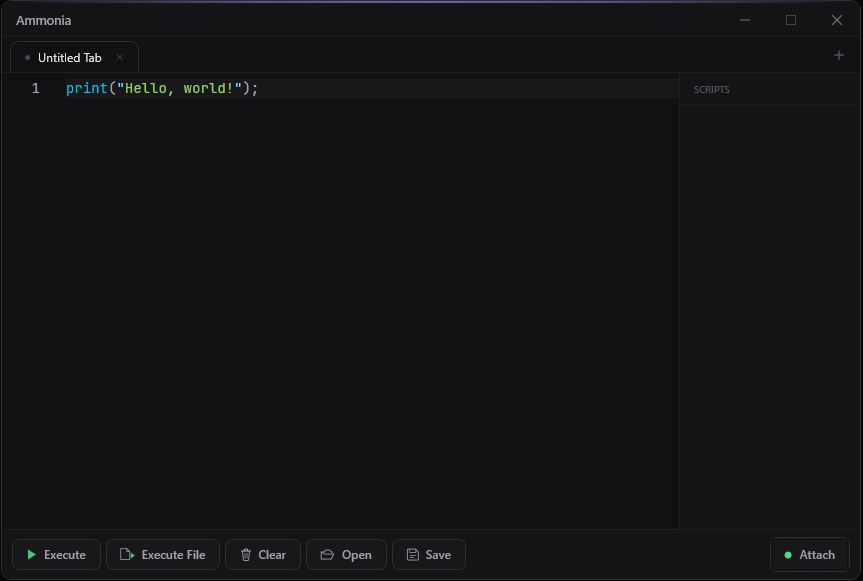Click the Execute File document icon
863x581 pixels.
click(x=127, y=555)
